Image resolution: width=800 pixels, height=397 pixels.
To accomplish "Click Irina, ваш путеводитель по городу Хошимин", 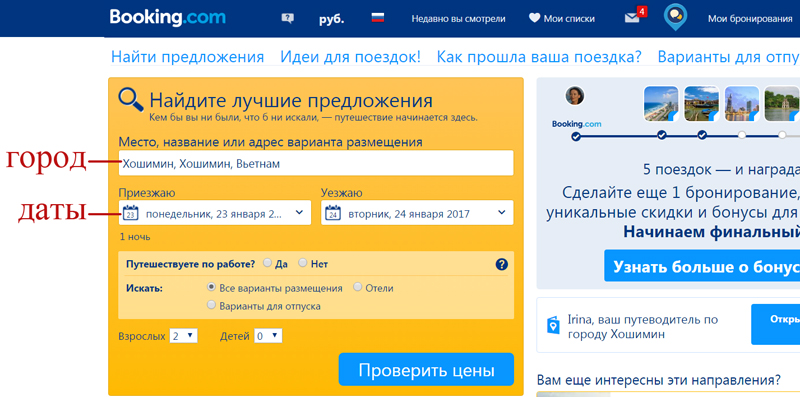I will click(x=643, y=327).
